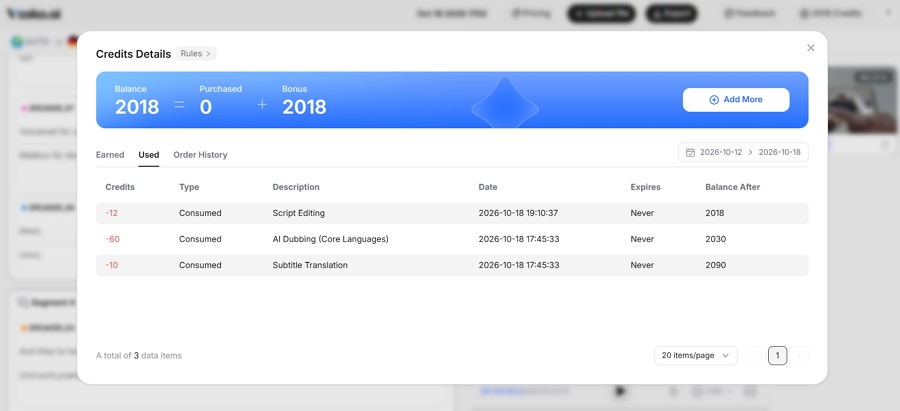Edit end date 2026-10-18
This screenshot has width=900, height=411.
coord(779,153)
